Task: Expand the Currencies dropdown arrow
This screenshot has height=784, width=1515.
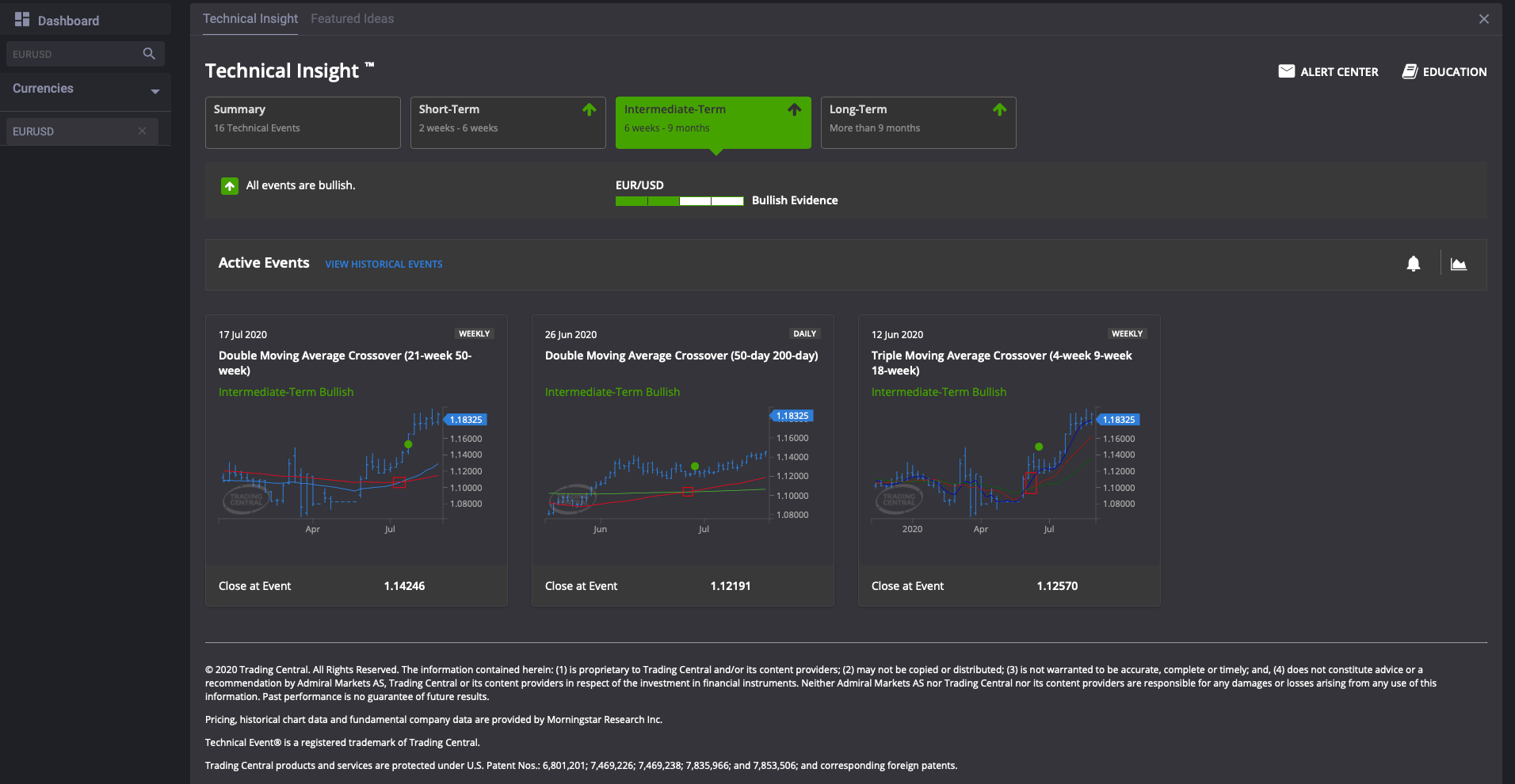Action: [x=155, y=91]
